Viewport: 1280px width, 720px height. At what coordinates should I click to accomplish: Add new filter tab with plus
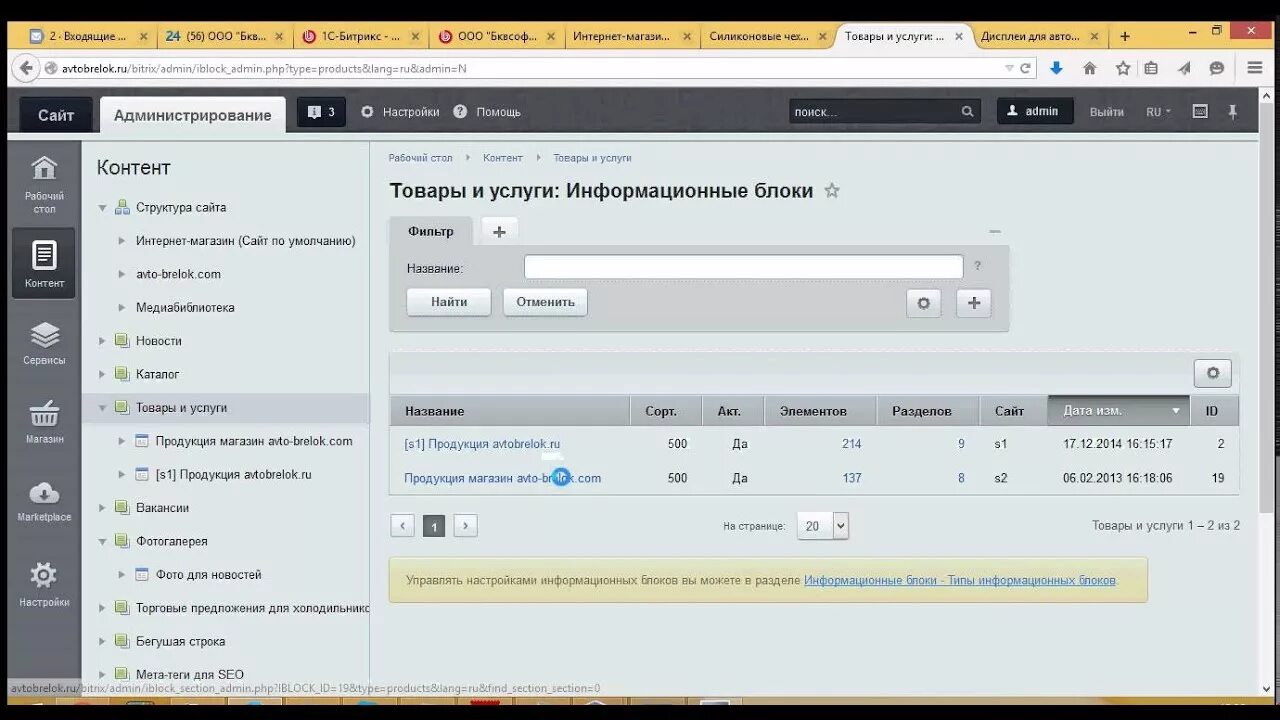pyautogui.click(x=499, y=231)
